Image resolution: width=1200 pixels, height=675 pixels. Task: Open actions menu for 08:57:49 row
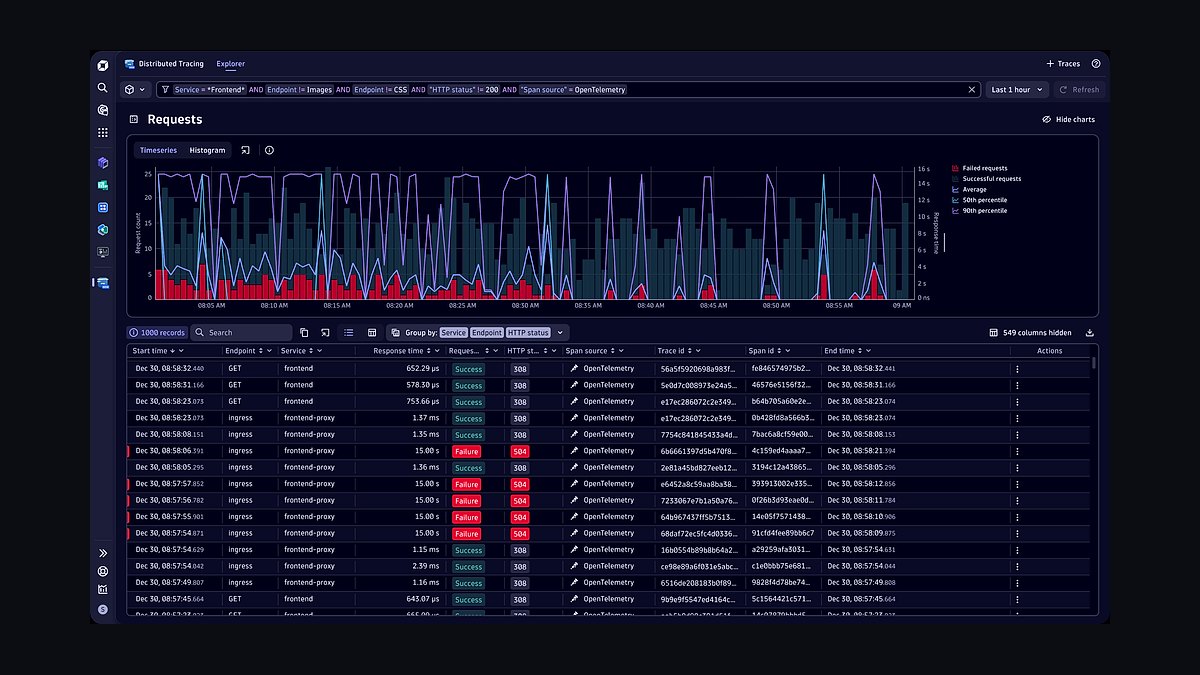(x=1017, y=583)
